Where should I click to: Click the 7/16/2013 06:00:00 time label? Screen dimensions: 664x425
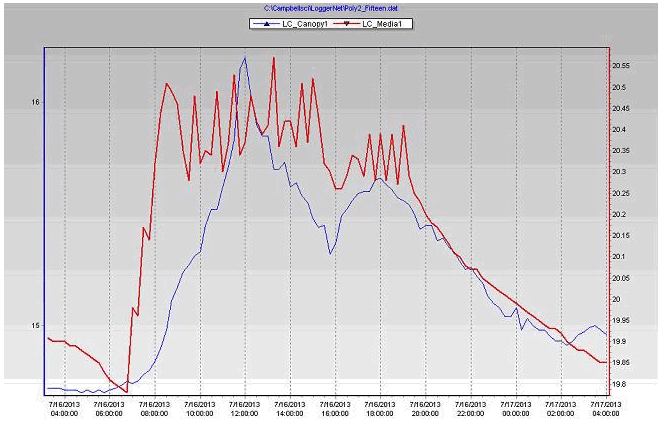110,409
